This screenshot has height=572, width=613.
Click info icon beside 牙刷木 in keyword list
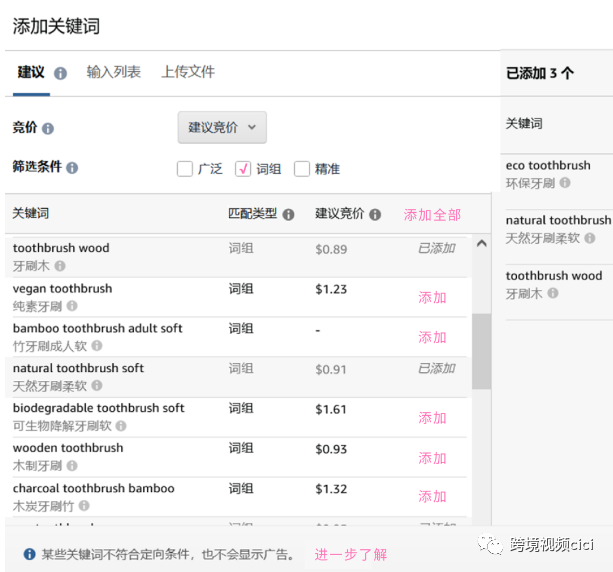click(60, 266)
